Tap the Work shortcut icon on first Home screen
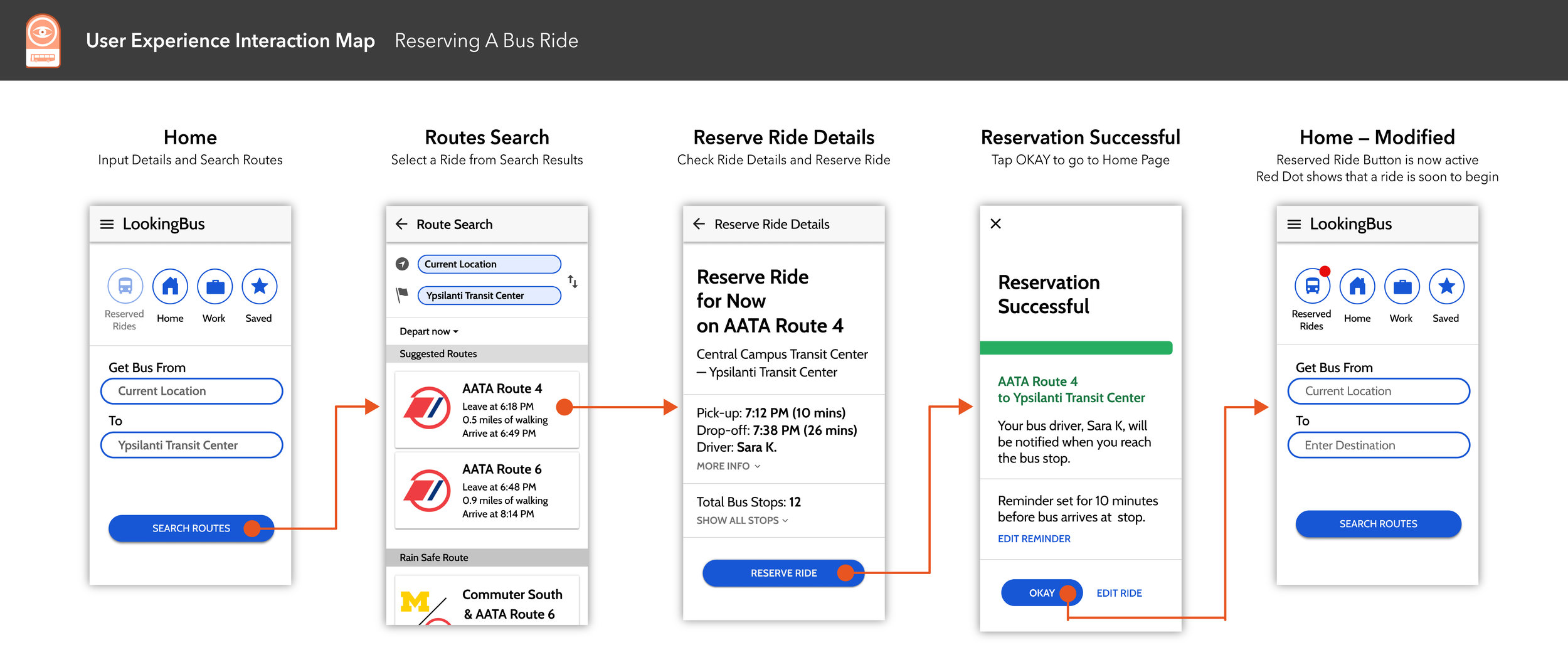 click(215, 287)
